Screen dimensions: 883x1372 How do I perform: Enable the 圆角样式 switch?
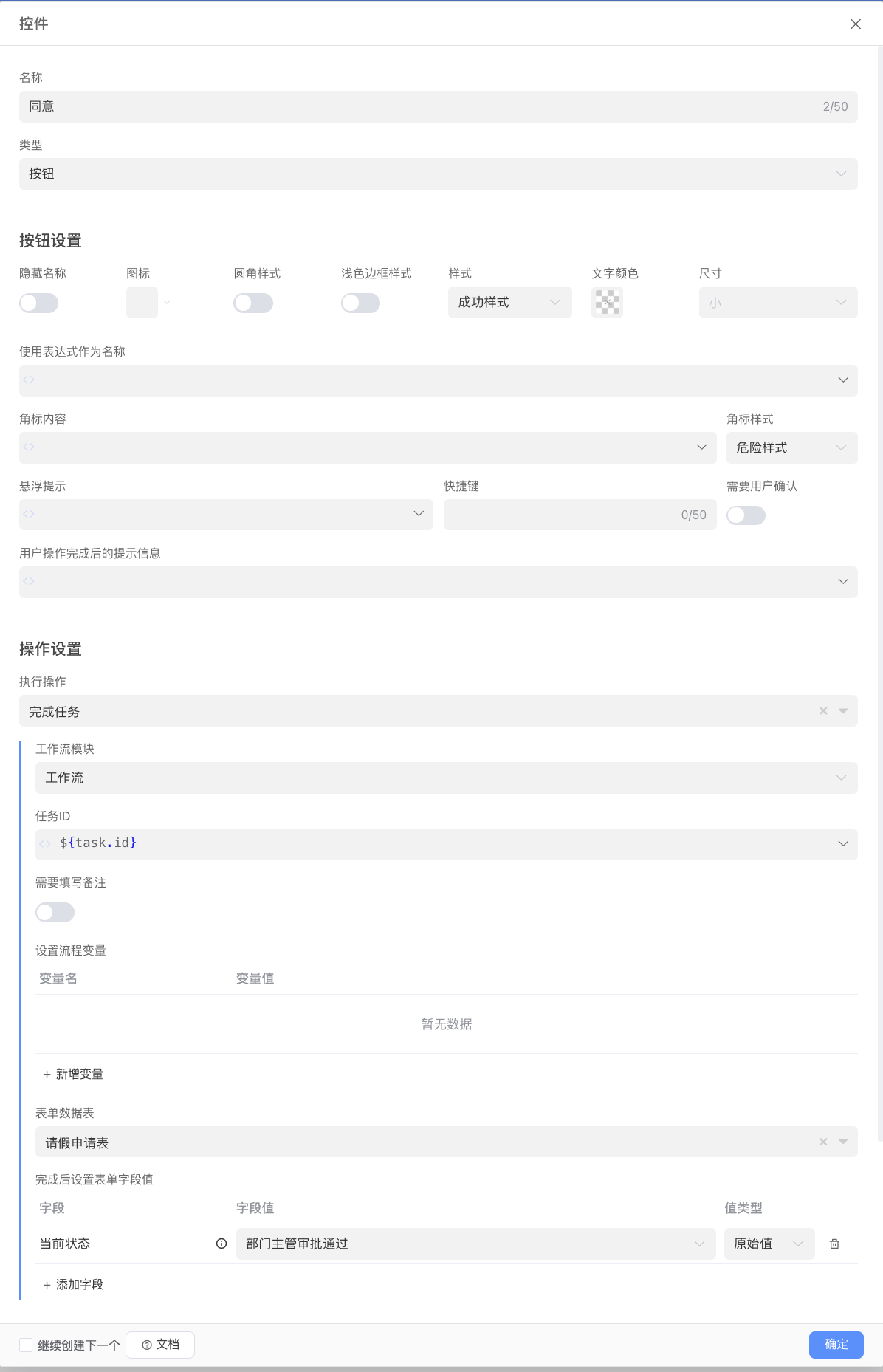point(253,303)
